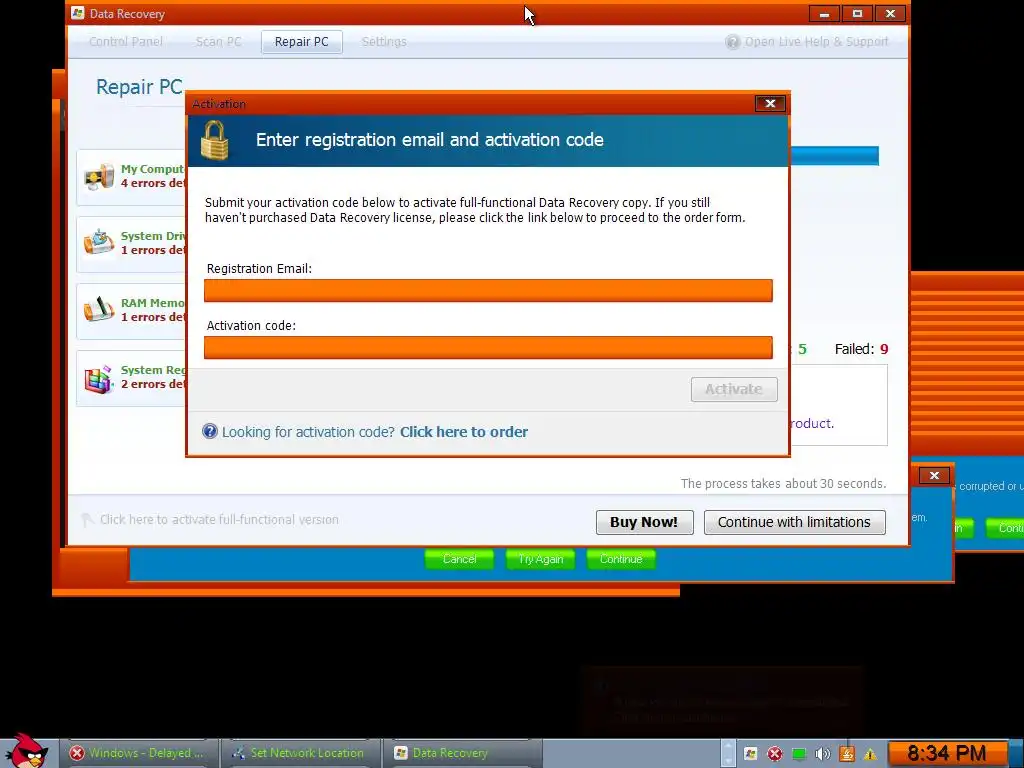Click the blue question icon near Looking for activation code

coord(210,431)
